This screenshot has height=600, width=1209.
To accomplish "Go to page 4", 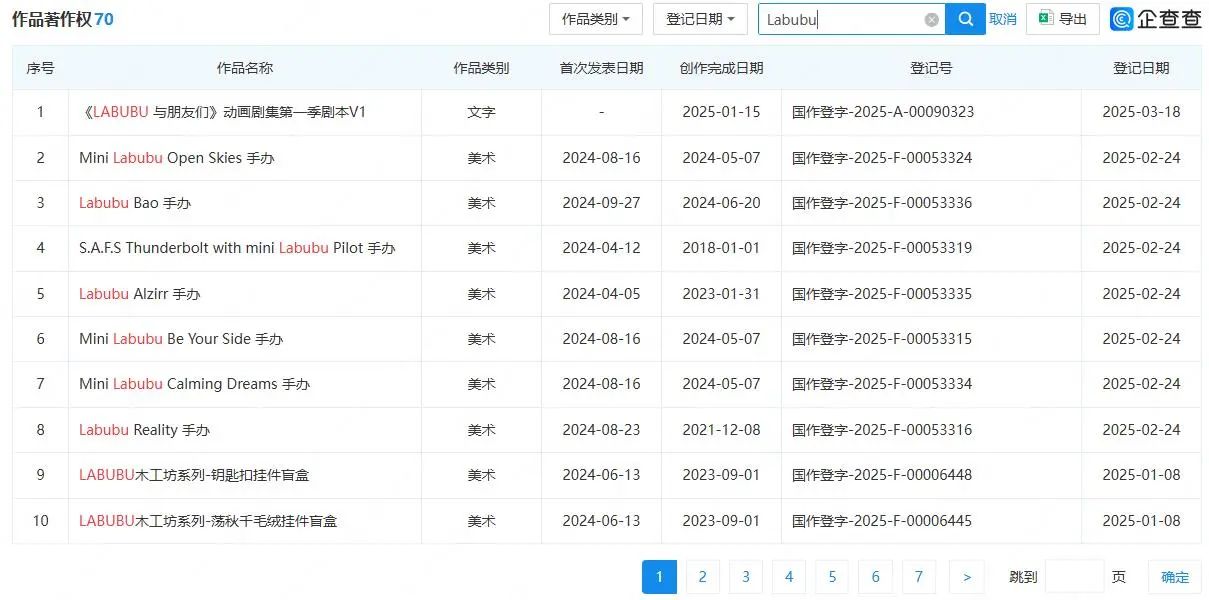I will 788,577.
